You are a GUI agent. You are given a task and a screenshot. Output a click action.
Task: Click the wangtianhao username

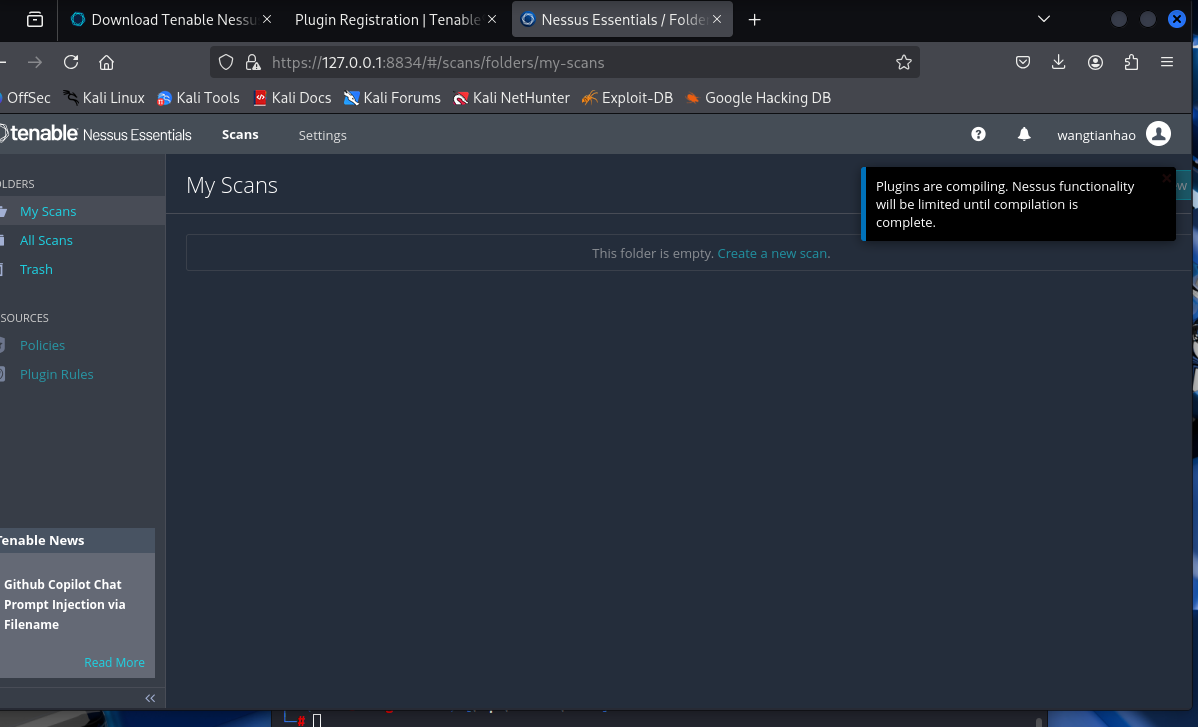[1096, 135]
